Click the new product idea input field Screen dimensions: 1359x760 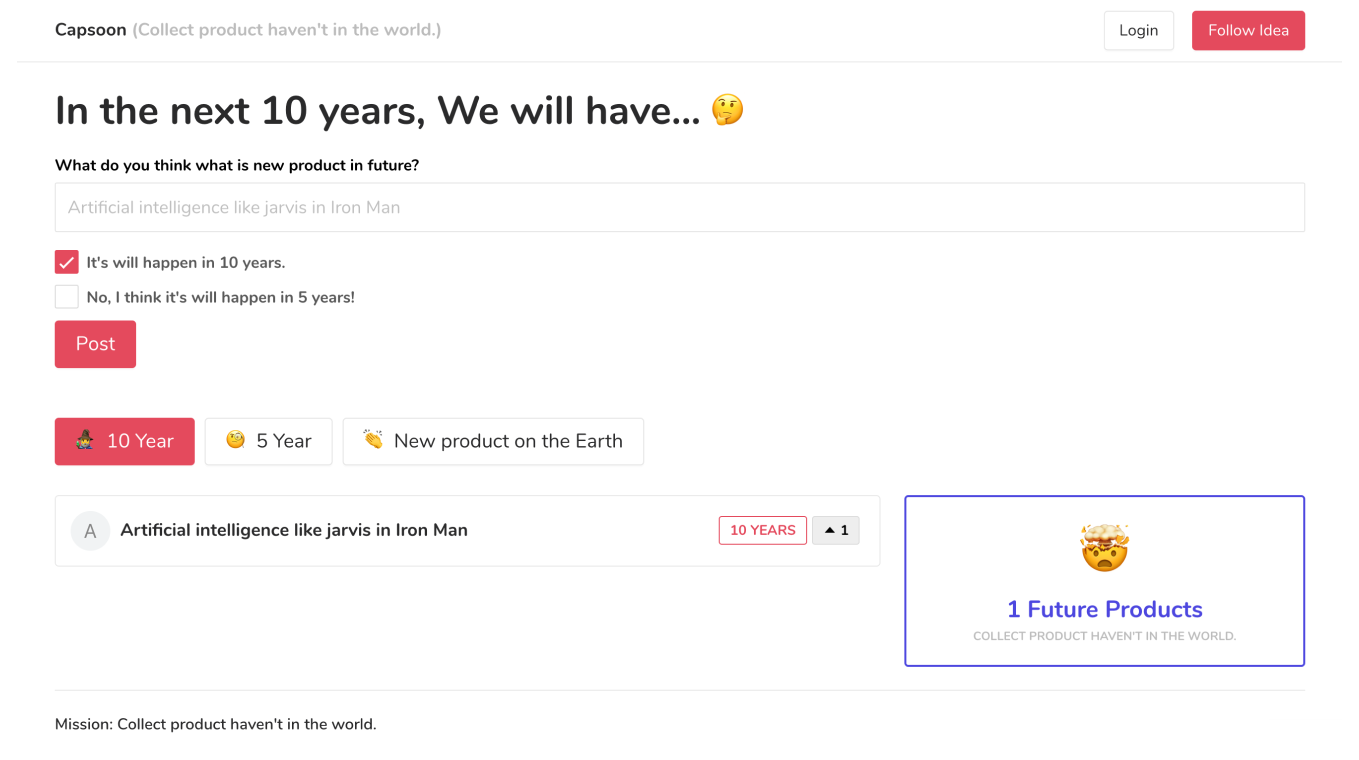(x=680, y=207)
